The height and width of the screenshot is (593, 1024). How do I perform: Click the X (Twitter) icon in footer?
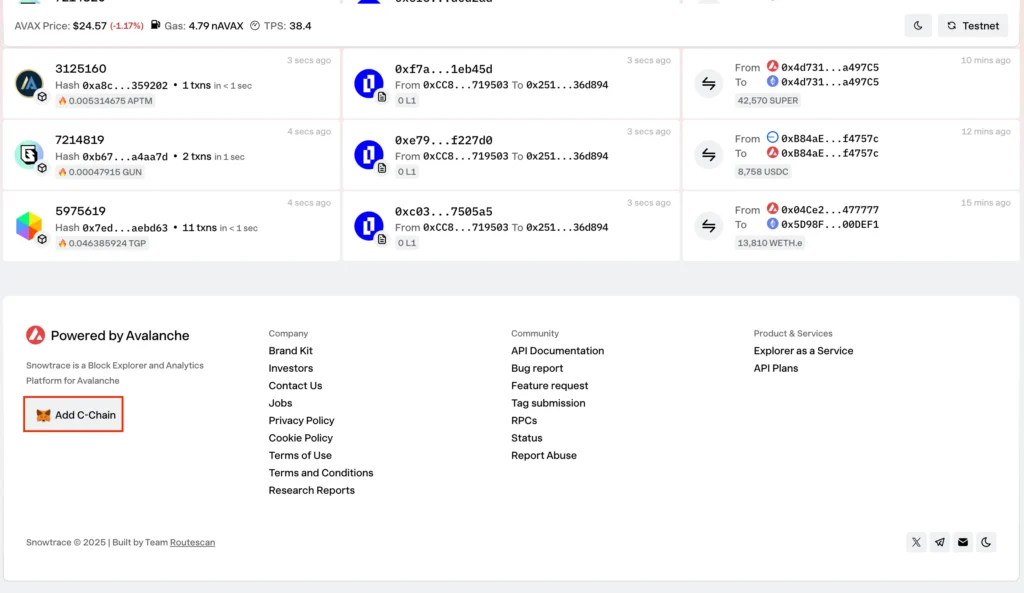pos(916,542)
